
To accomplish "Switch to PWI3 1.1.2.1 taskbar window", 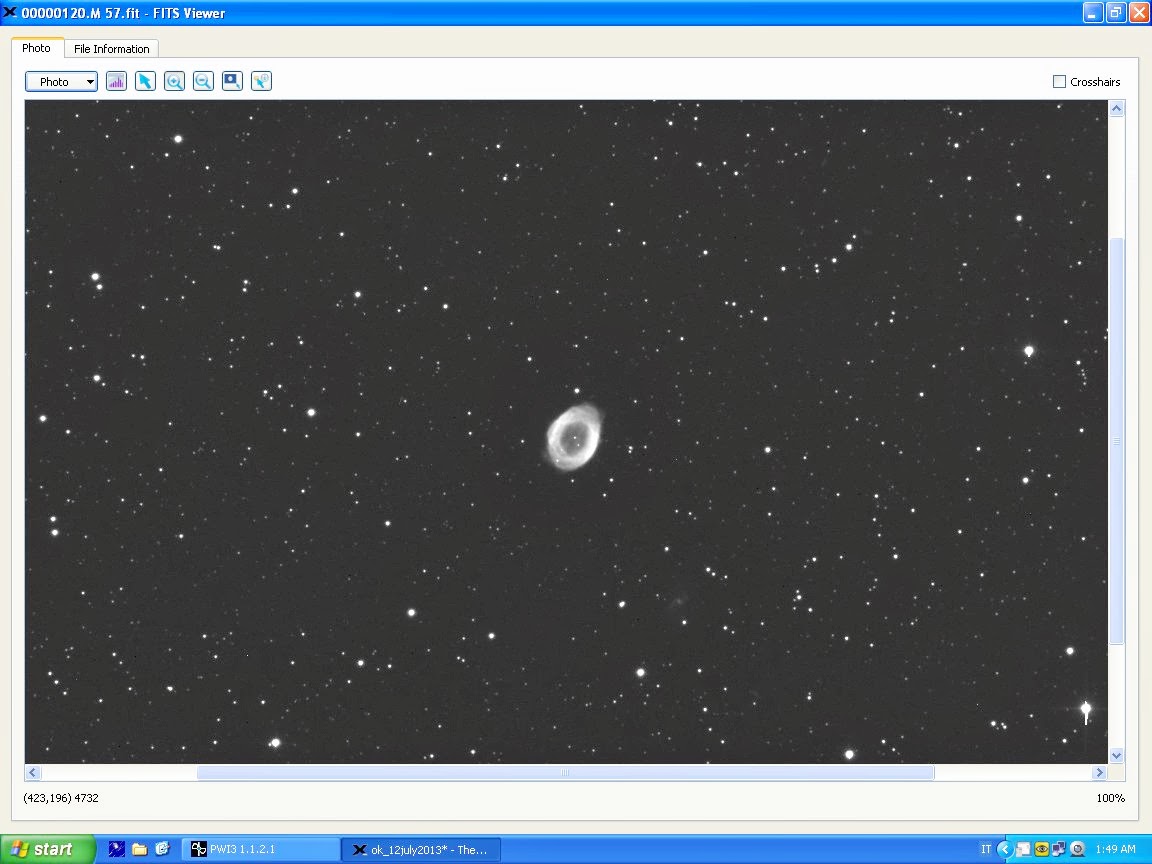I will coord(260,849).
